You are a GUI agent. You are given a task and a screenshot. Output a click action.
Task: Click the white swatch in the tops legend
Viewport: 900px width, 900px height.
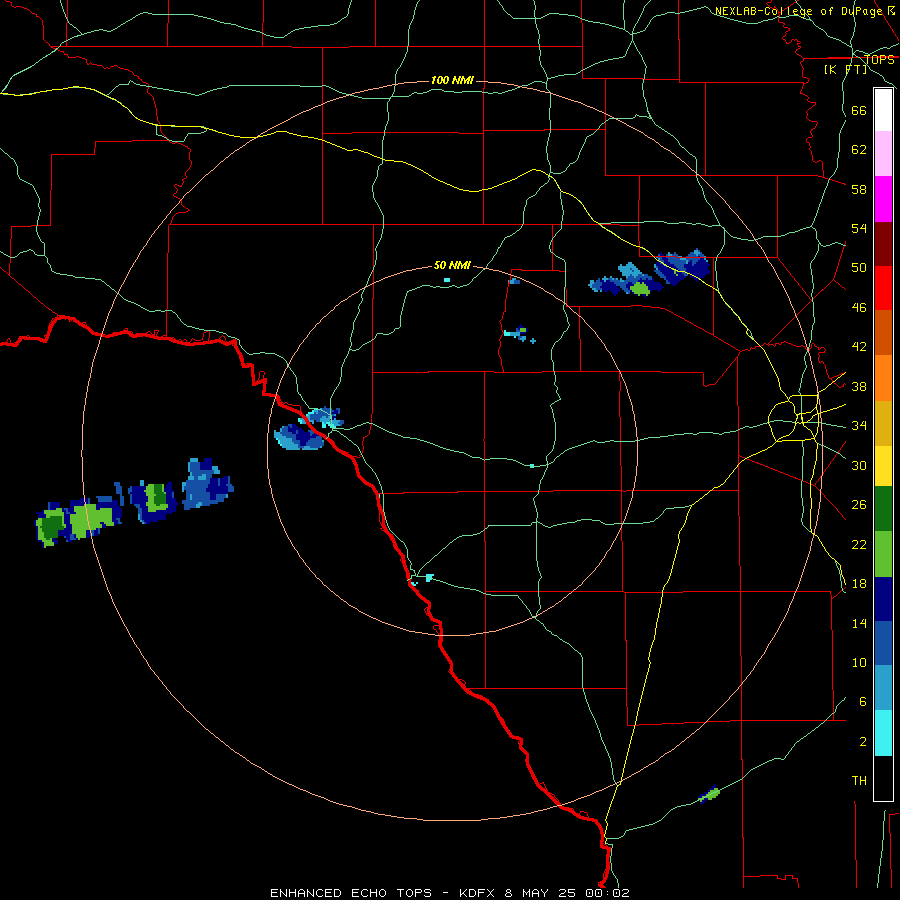pos(883,110)
